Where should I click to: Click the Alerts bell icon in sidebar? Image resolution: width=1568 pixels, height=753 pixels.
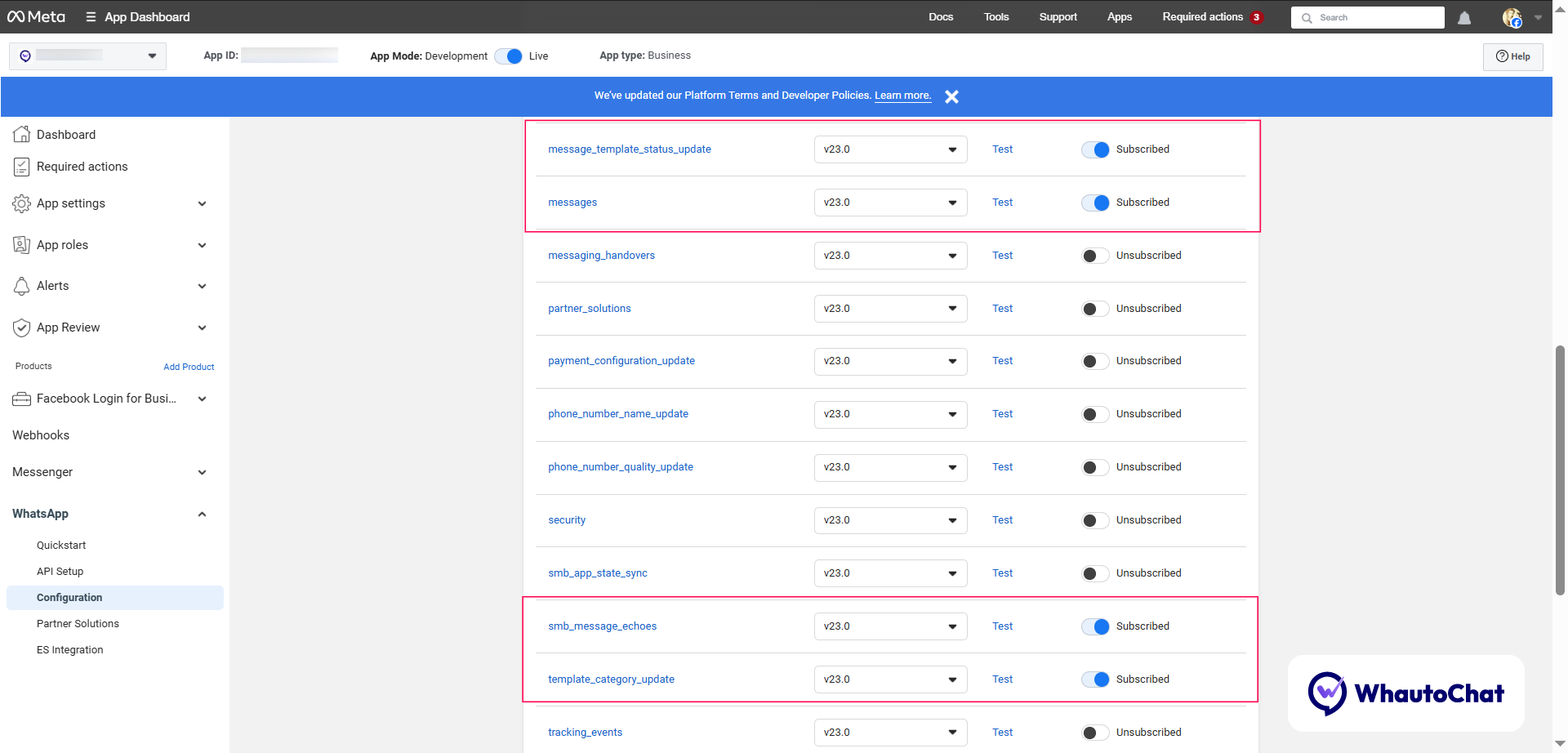(22, 286)
